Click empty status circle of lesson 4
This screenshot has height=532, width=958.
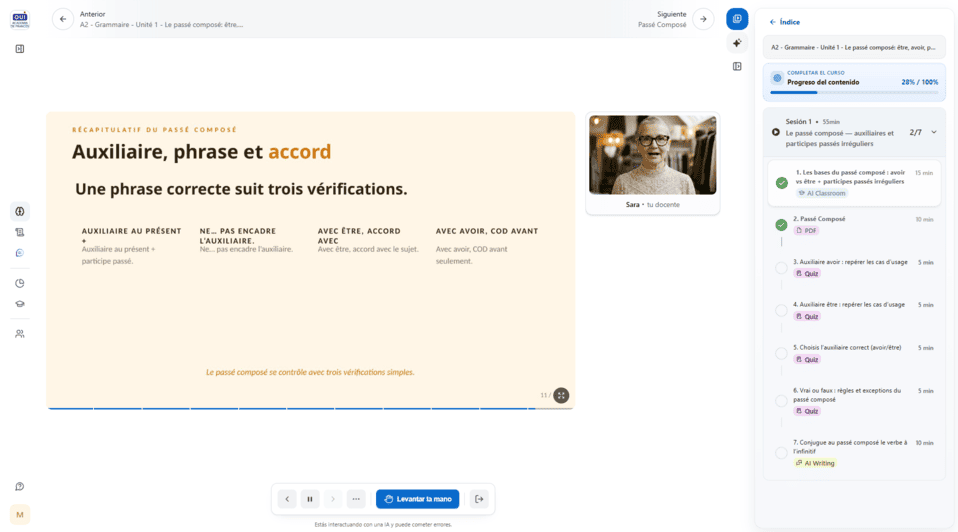(781, 310)
